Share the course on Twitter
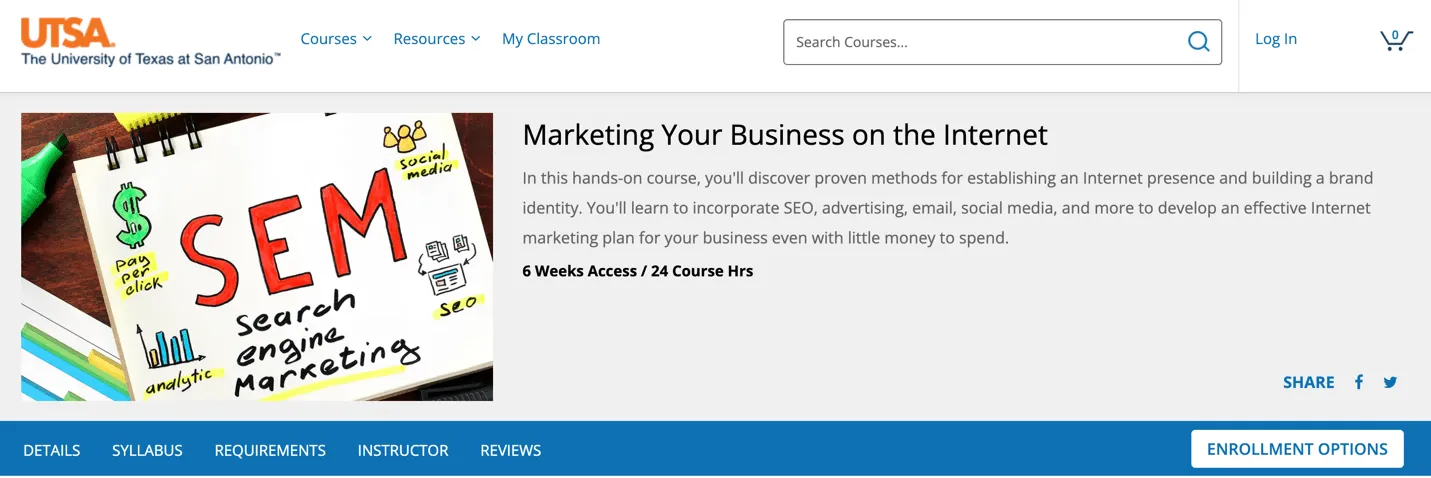The width and height of the screenshot is (1431, 478). [x=1390, y=382]
